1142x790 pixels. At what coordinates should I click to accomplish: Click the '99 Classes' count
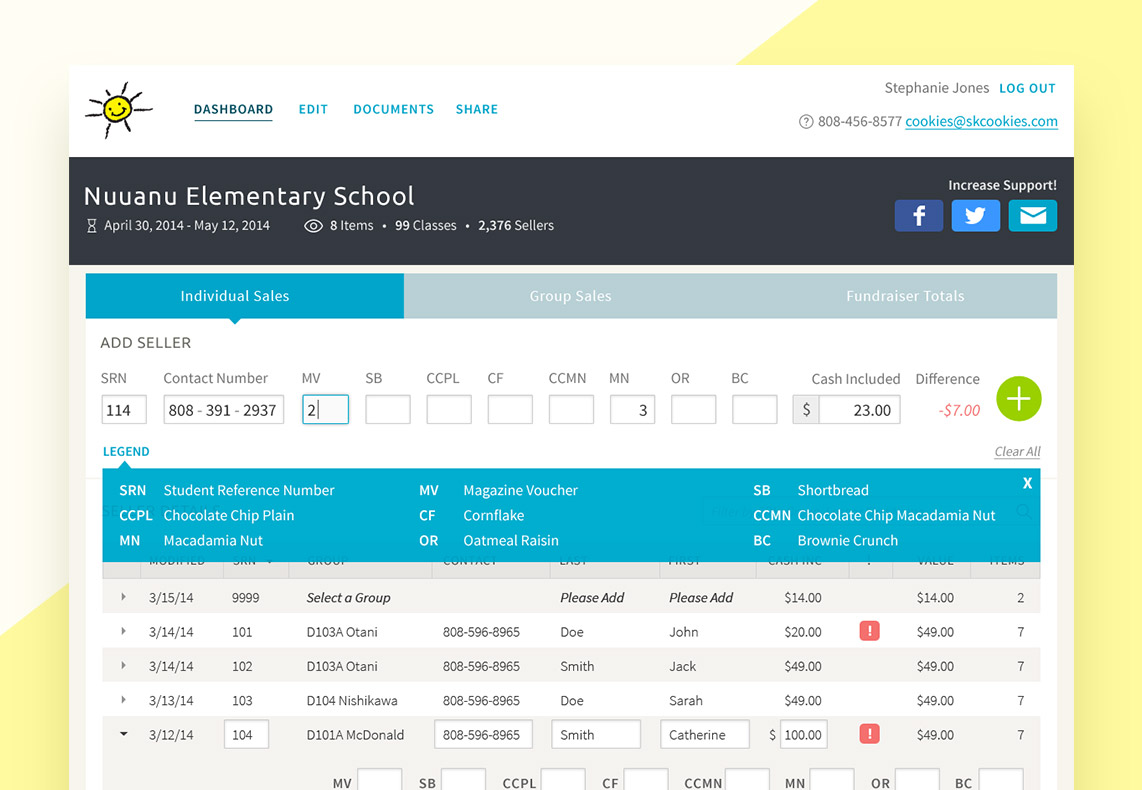point(425,226)
